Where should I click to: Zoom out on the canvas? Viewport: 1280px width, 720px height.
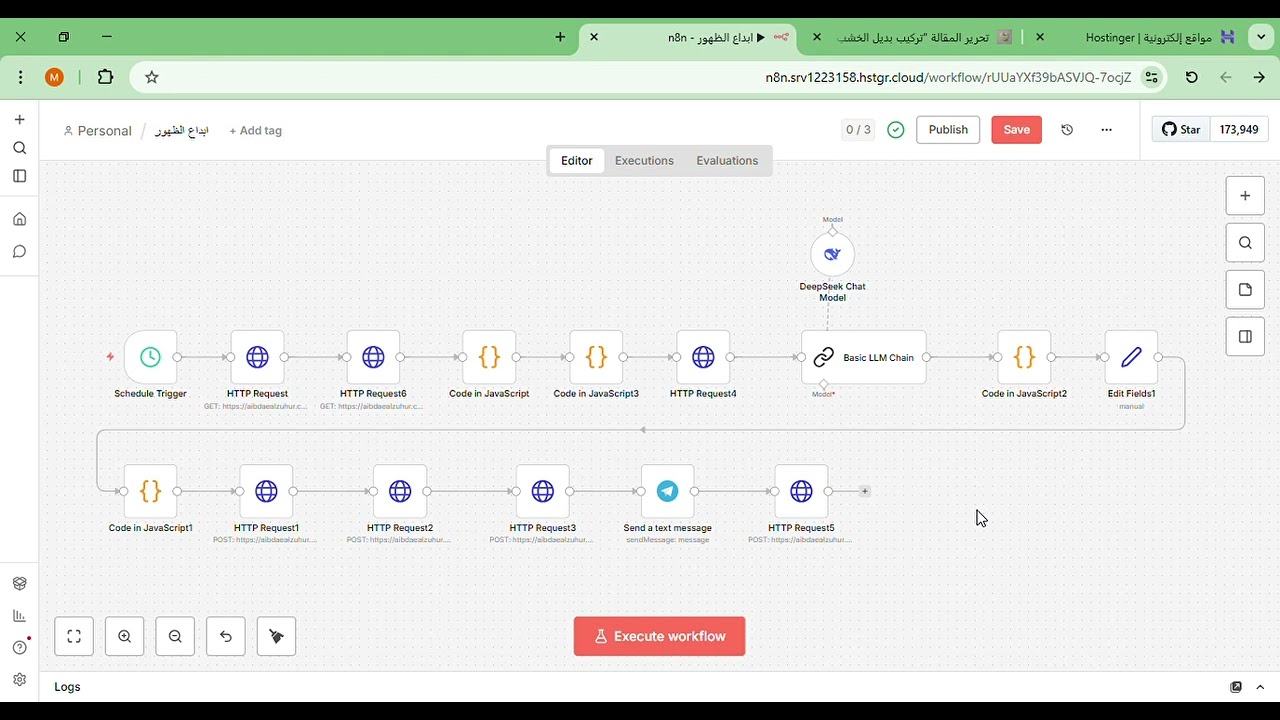pos(175,636)
